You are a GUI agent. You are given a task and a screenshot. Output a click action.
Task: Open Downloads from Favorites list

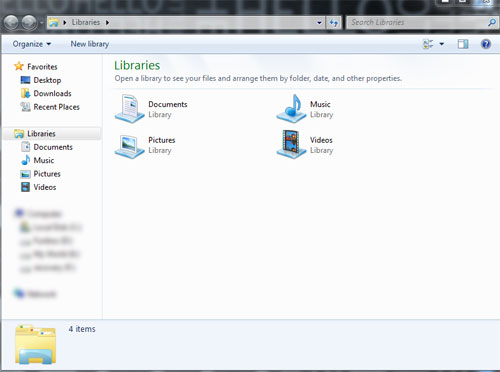[x=52, y=94]
